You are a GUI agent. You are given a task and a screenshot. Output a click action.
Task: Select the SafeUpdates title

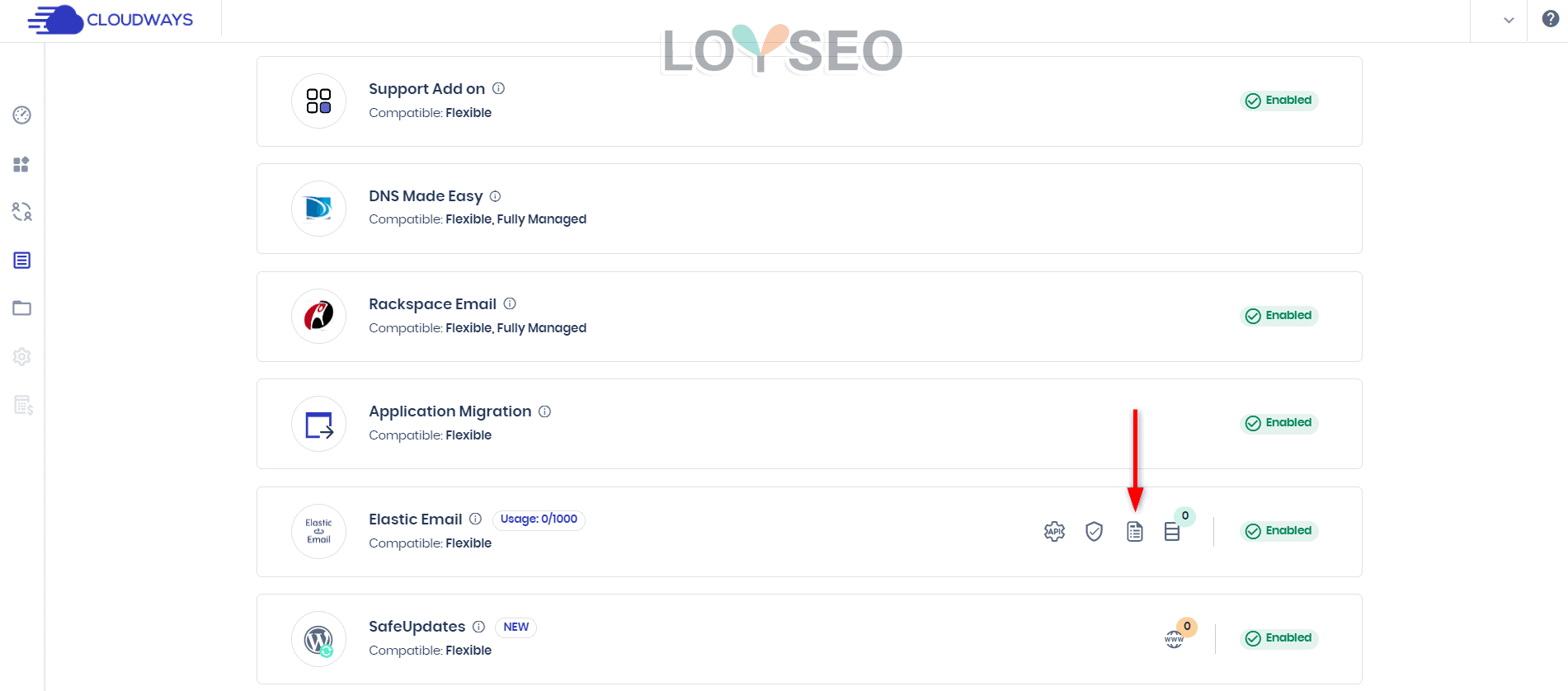click(417, 627)
